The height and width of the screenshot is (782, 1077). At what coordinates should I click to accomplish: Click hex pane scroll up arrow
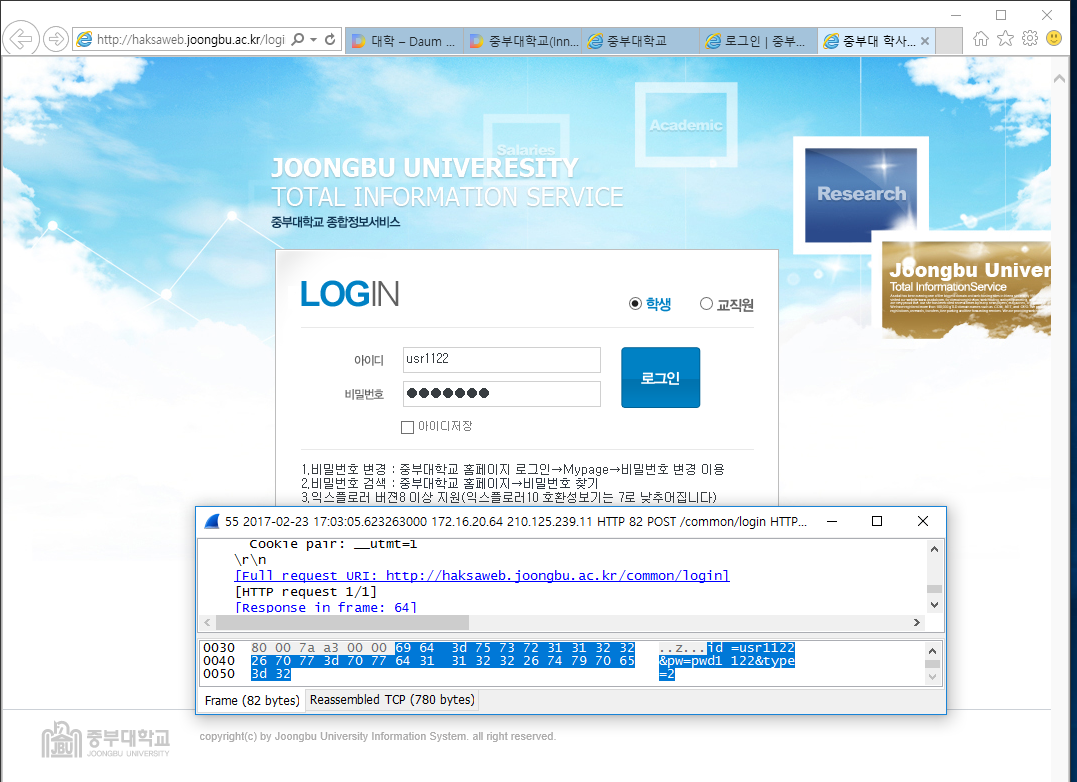932,651
